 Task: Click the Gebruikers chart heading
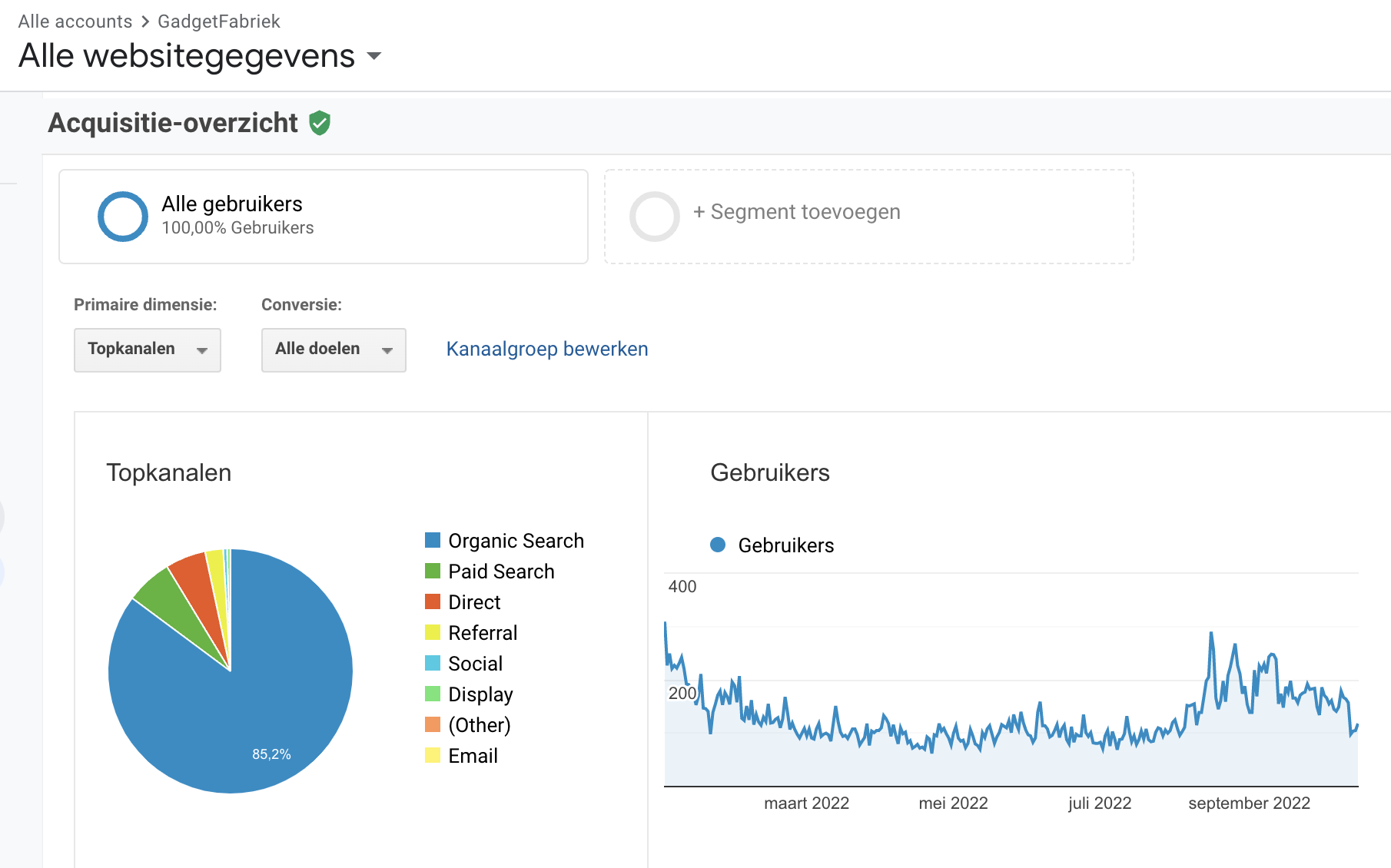coord(770,472)
